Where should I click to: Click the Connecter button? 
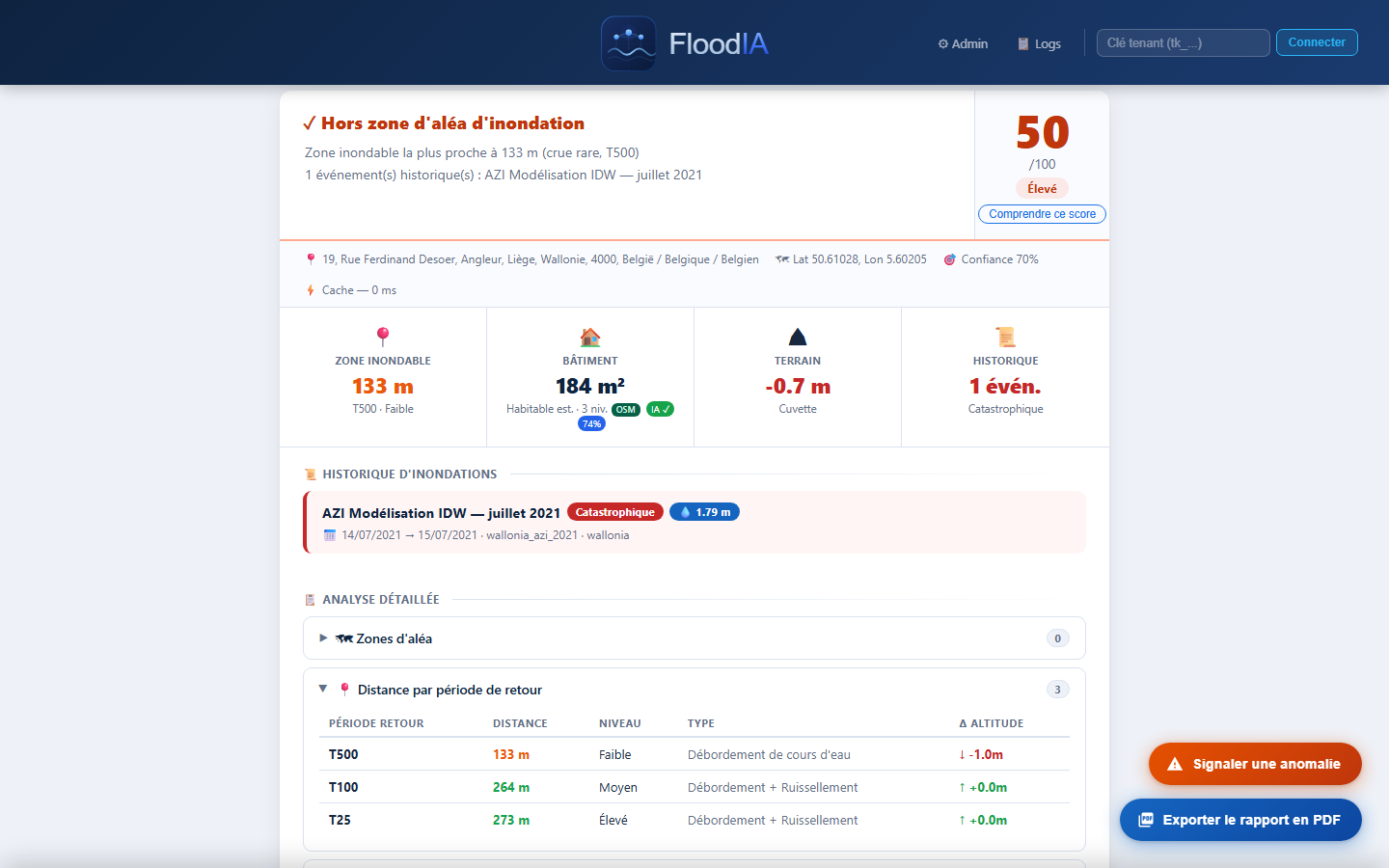[1317, 42]
